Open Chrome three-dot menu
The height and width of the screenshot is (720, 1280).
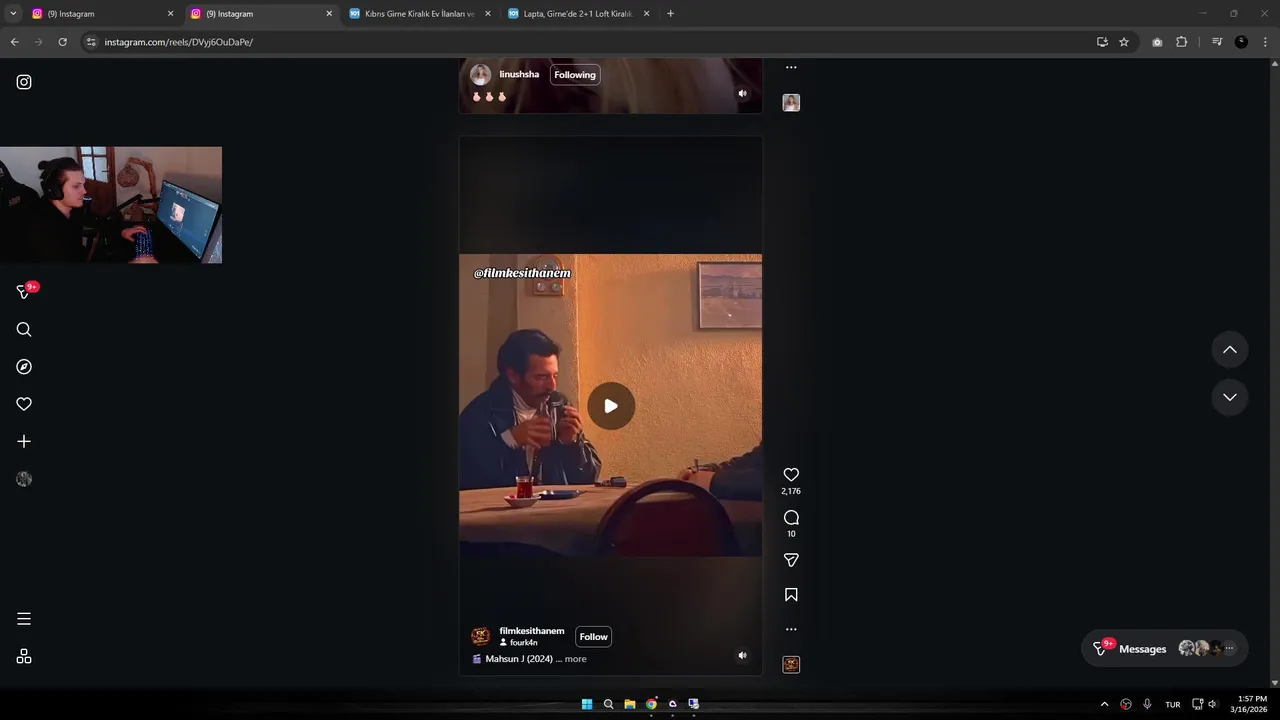pyautogui.click(x=1265, y=42)
